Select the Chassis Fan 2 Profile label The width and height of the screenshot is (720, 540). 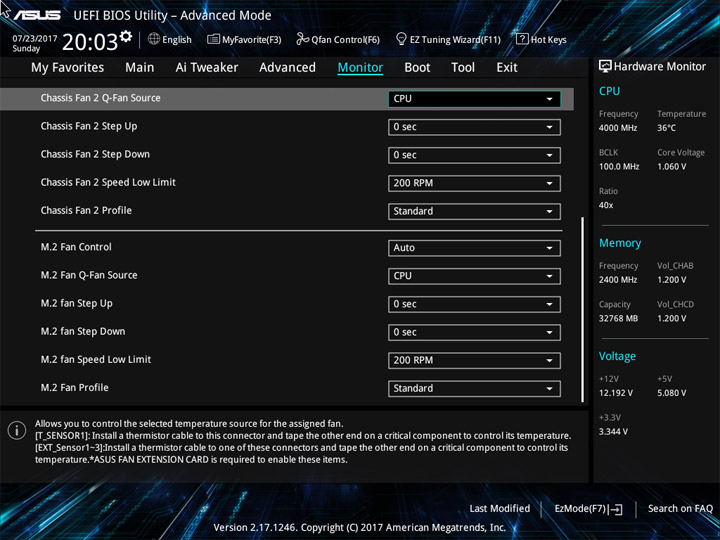pyautogui.click(x=86, y=210)
